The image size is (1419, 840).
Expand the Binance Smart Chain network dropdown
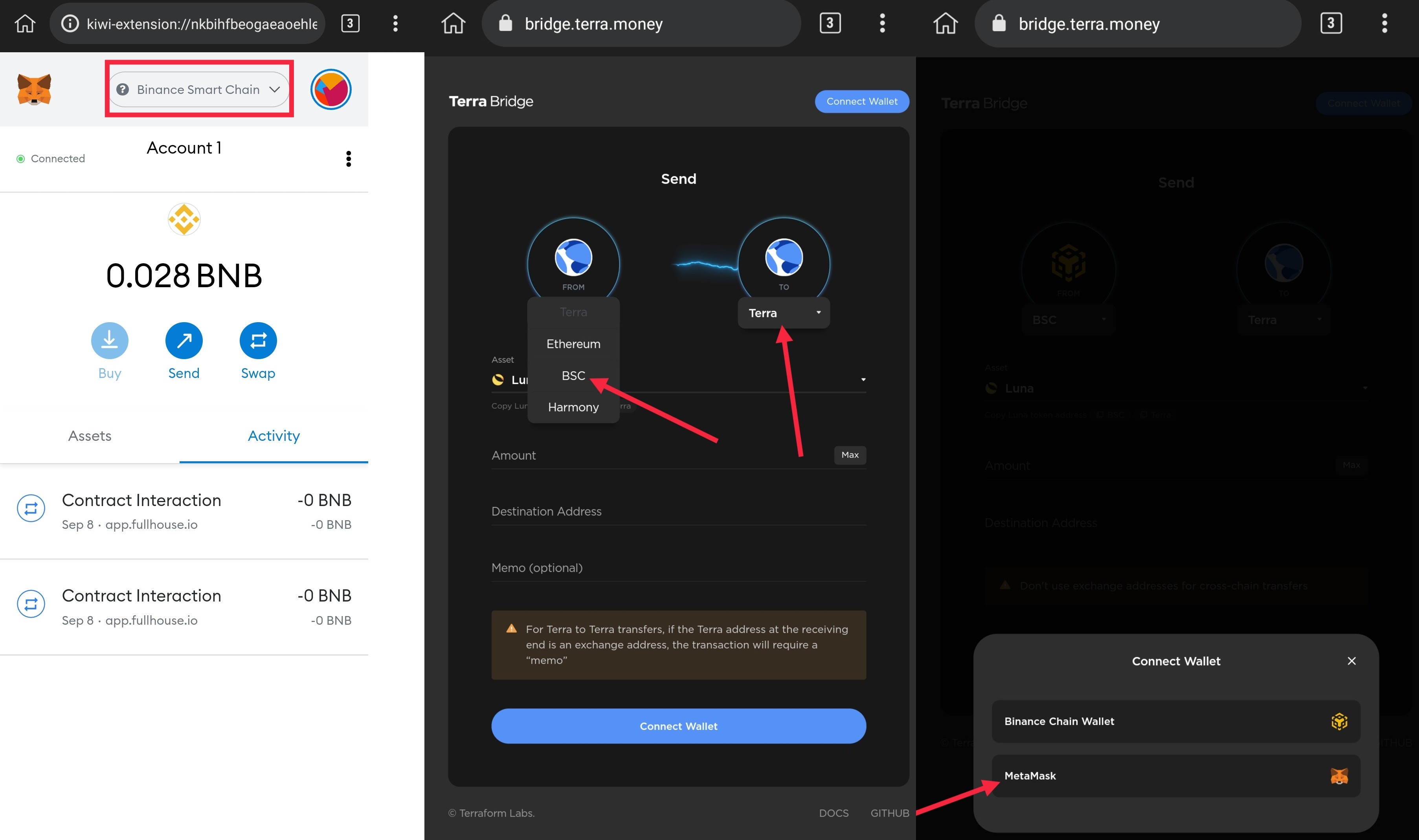[199, 90]
